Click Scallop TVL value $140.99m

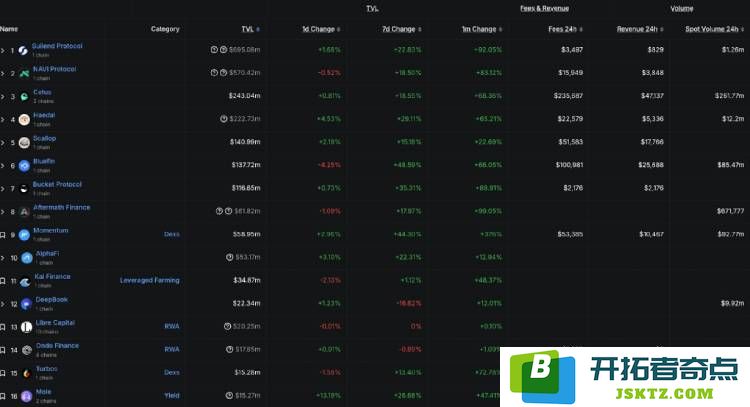coord(245,142)
